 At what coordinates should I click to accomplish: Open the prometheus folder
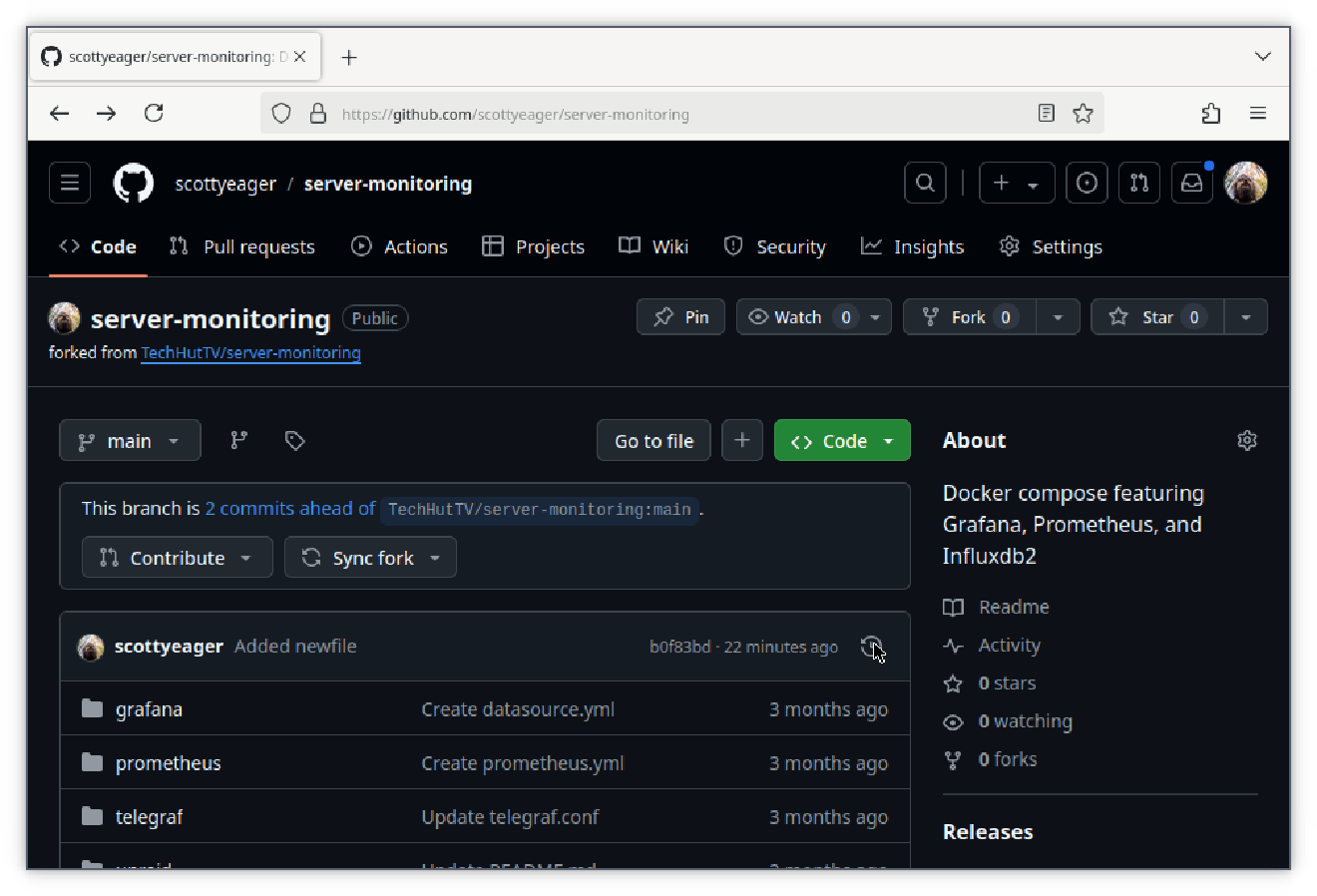[x=168, y=762]
